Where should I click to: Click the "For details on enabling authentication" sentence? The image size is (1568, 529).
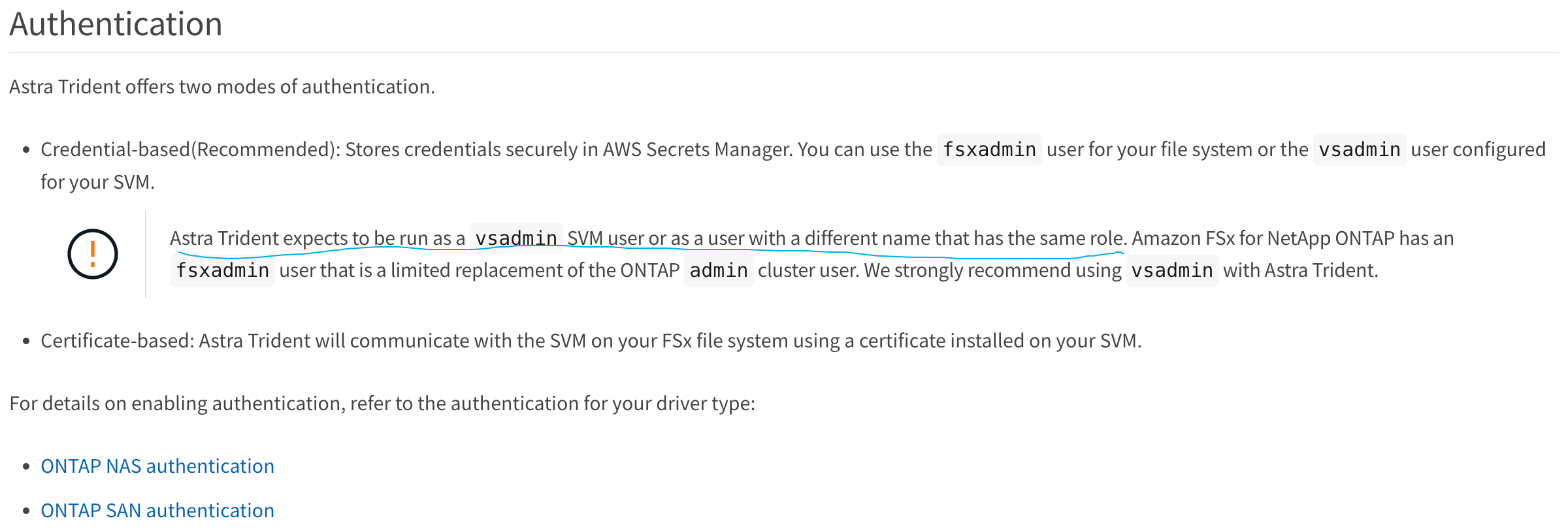(x=382, y=404)
